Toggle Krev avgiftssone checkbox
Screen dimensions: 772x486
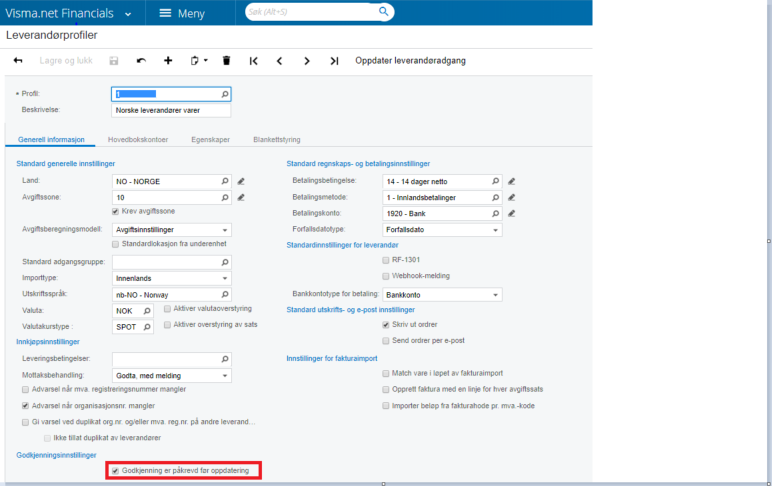pos(115,211)
